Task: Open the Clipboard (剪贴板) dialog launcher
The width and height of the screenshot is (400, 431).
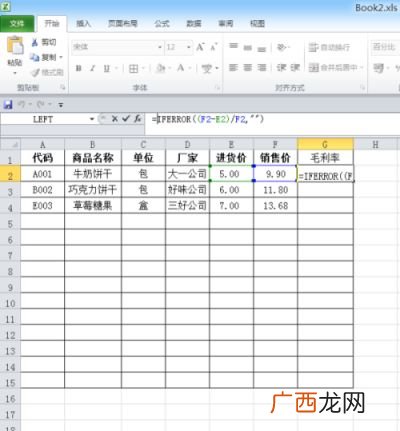Action: tap(63, 88)
